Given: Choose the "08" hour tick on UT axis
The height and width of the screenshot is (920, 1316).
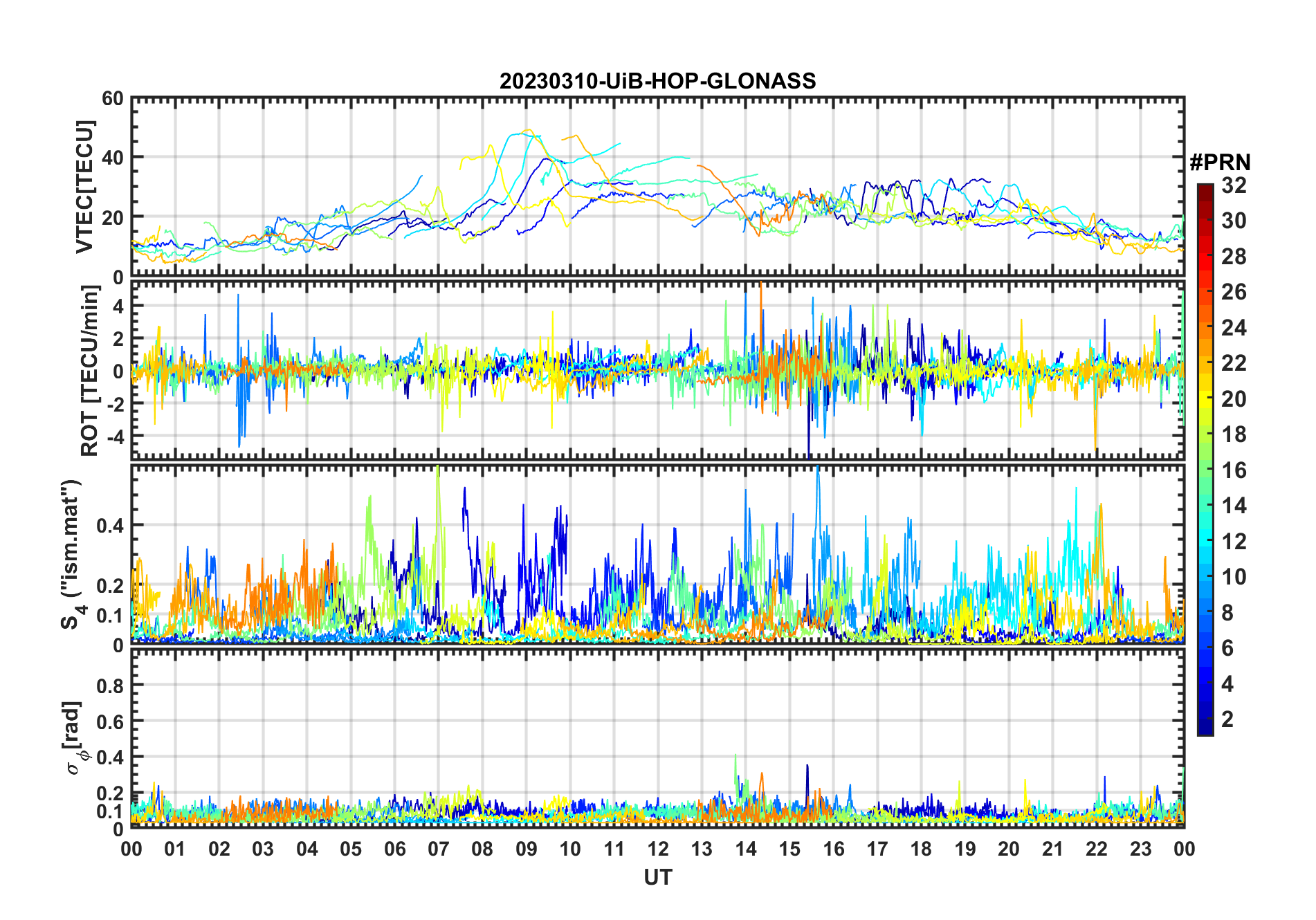Looking at the screenshot, I should (x=482, y=849).
